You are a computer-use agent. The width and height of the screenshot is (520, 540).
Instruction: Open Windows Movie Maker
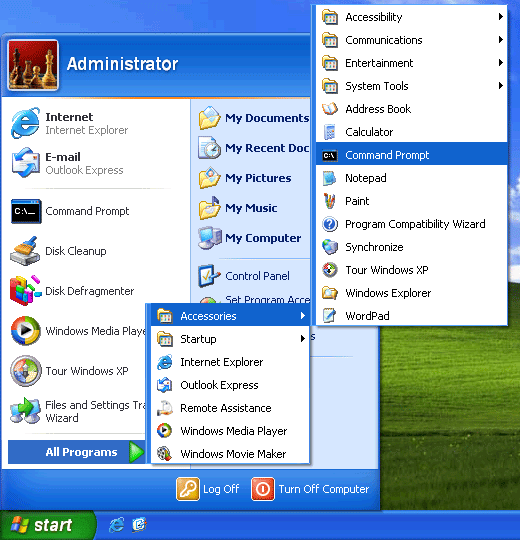[230, 454]
